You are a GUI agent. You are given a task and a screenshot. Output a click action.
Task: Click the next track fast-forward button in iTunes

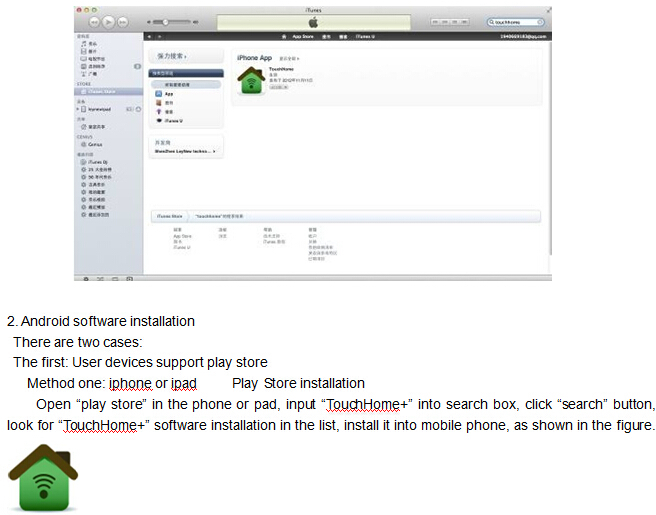[x=123, y=22]
